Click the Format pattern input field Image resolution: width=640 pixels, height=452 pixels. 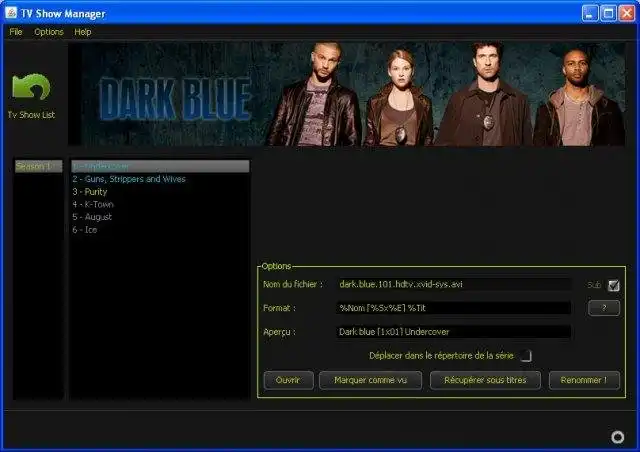453,308
